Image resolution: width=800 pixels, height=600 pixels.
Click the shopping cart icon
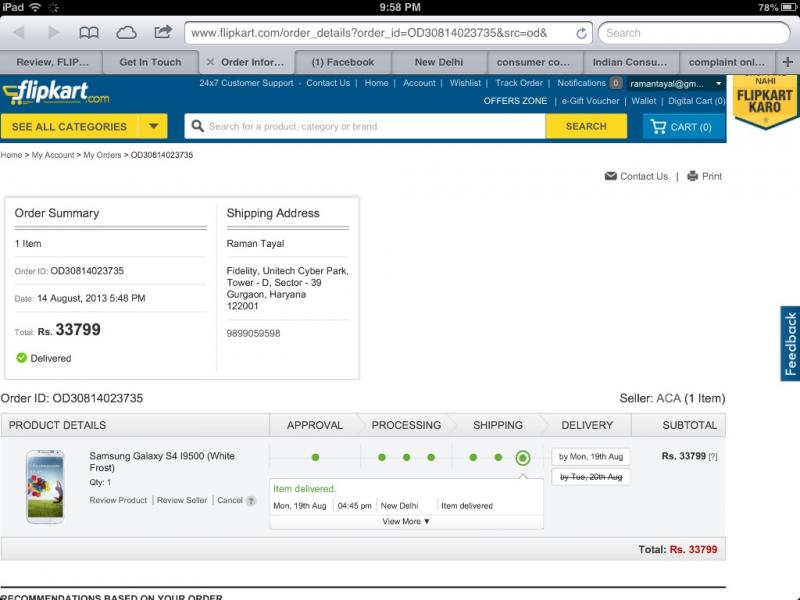pos(658,127)
